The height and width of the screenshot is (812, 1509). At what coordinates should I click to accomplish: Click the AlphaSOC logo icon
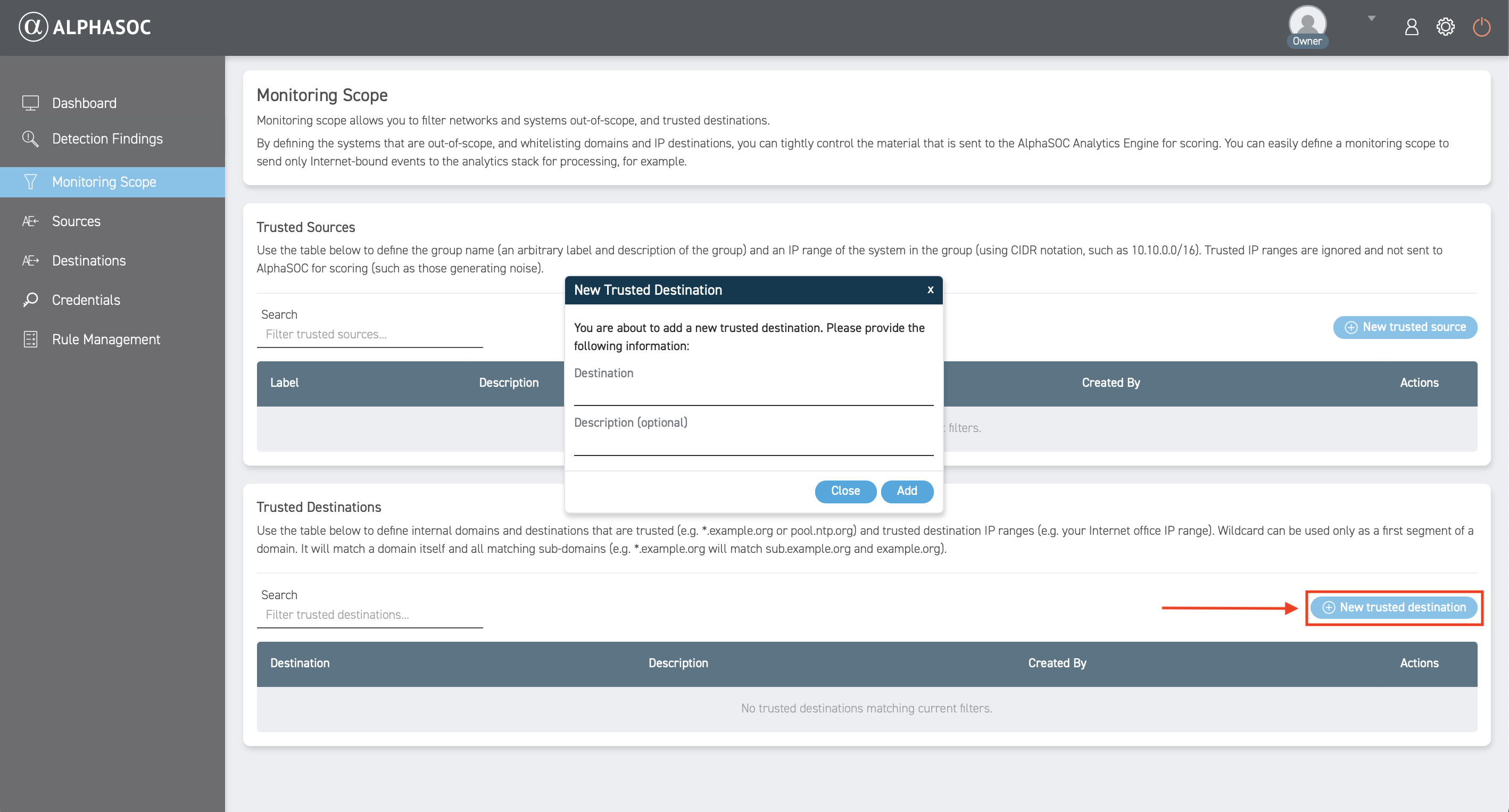coord(33,27)
